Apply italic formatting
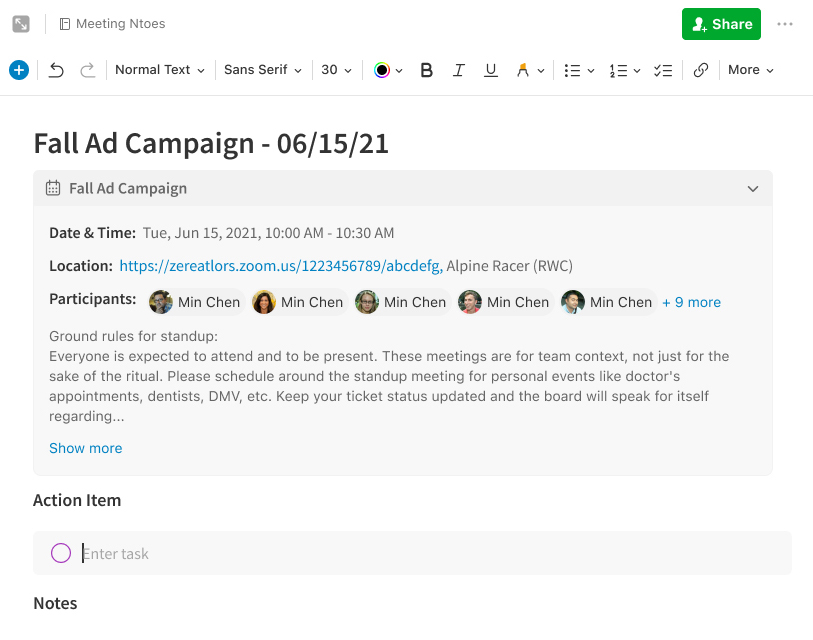 pyautogui.click(x=459, y=70)
